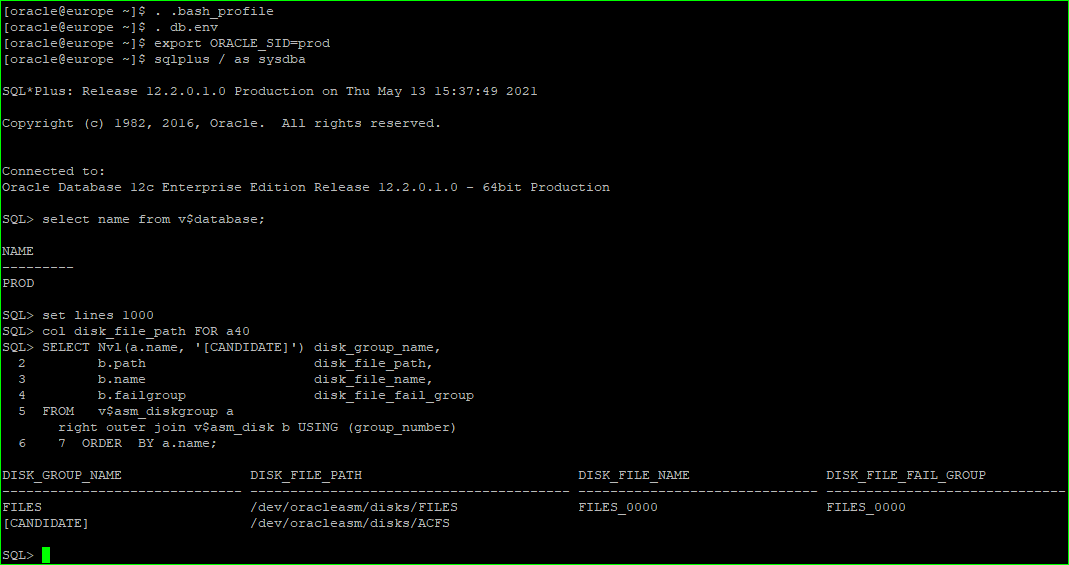Click FILES_0000 under DISK_FILE_NAME

tap(618, 507)
